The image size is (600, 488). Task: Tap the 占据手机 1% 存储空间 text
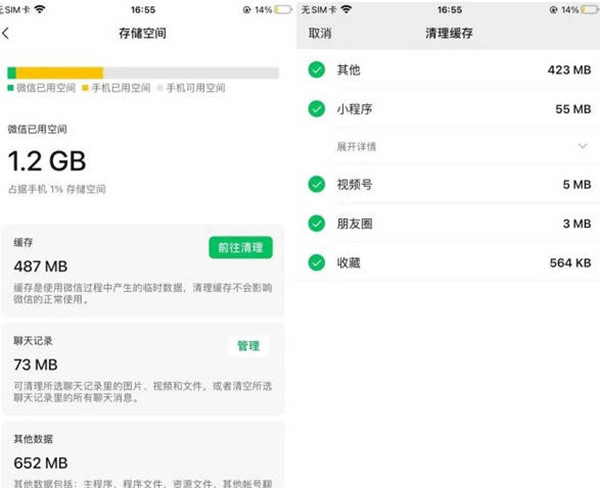[x=57, y=189]
